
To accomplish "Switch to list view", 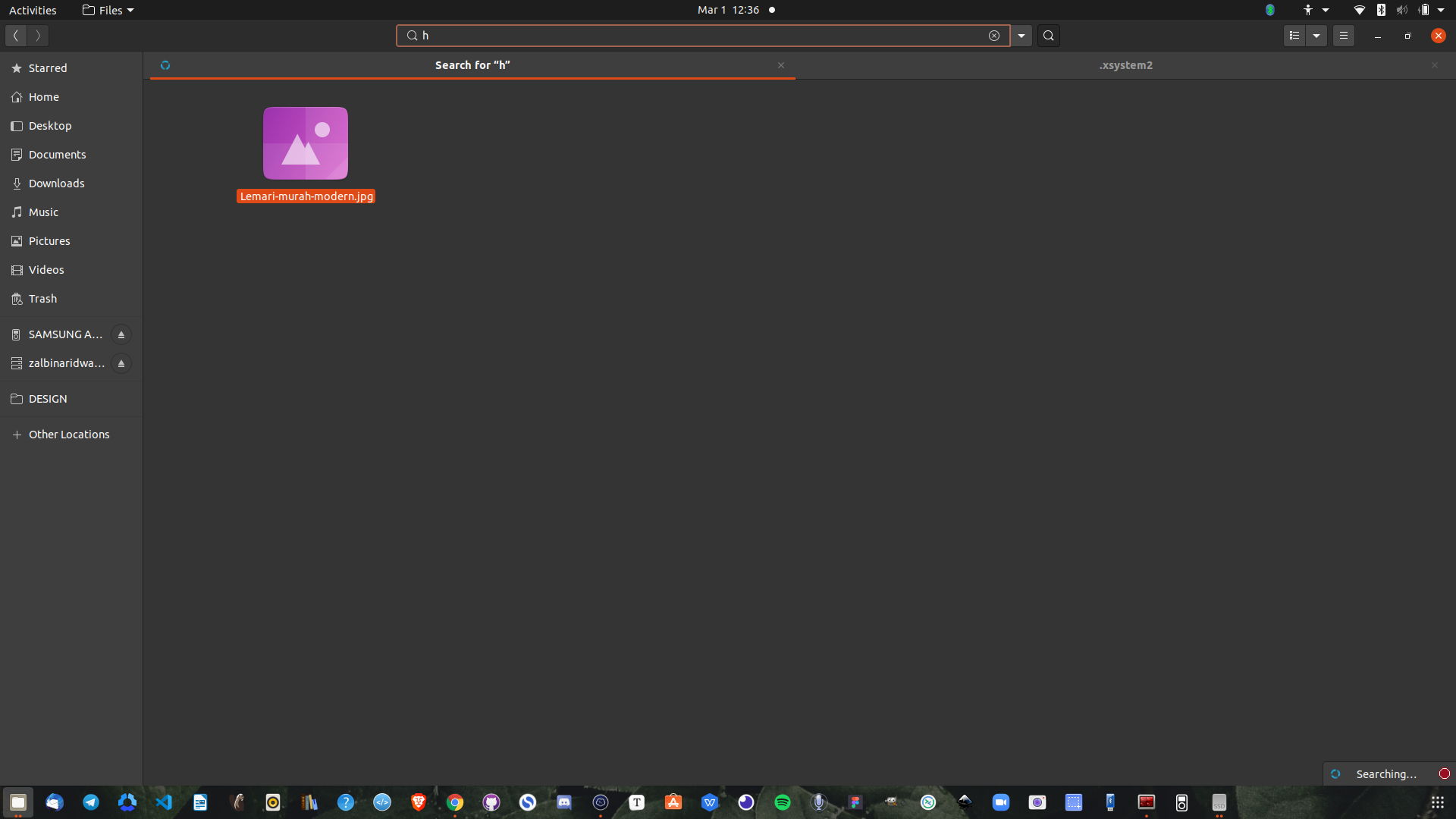I will click(x=1294, y=36).
